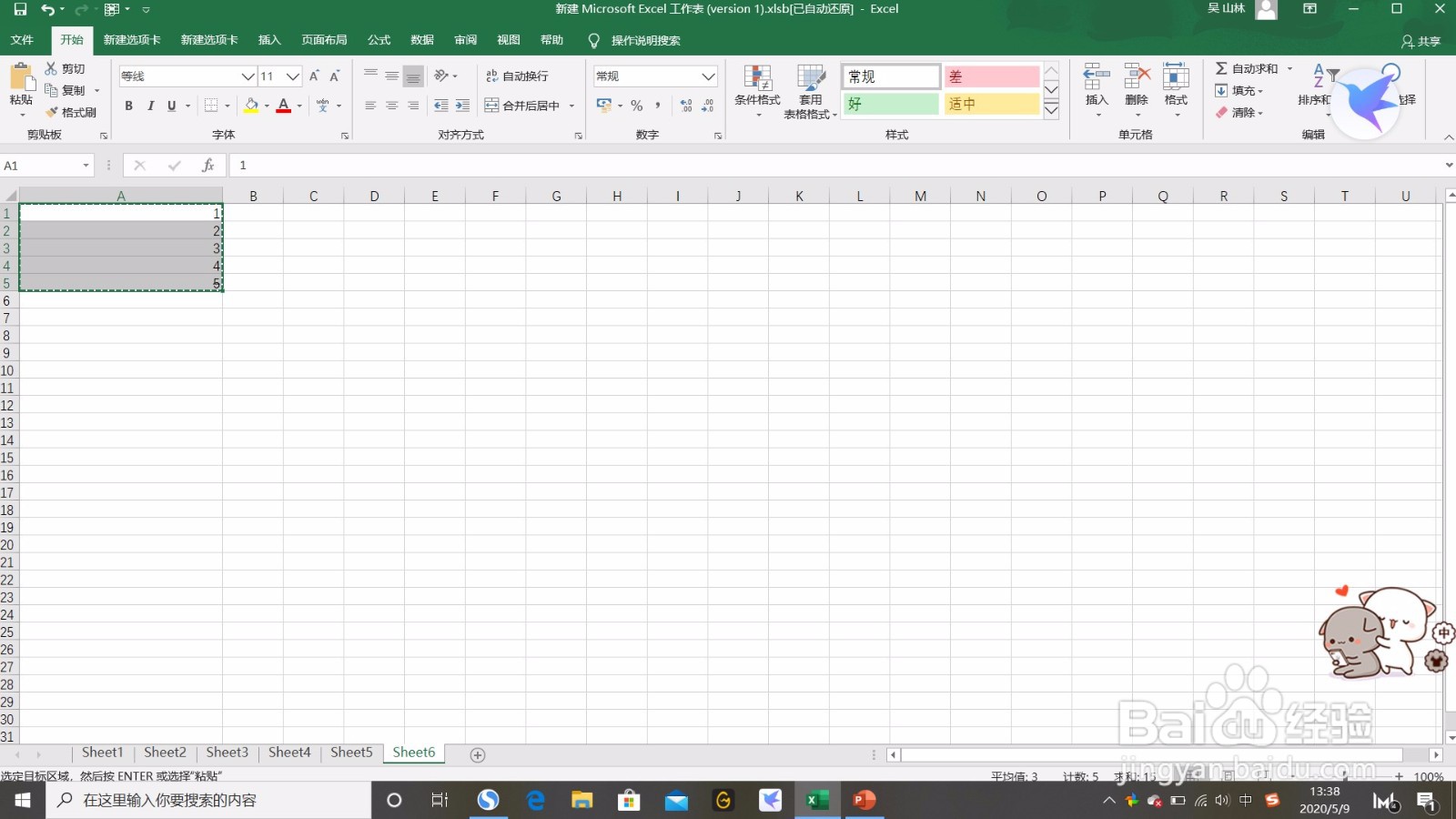Expand the font name dropdown
1456x819 pixels.
click(x=248, y=76)
